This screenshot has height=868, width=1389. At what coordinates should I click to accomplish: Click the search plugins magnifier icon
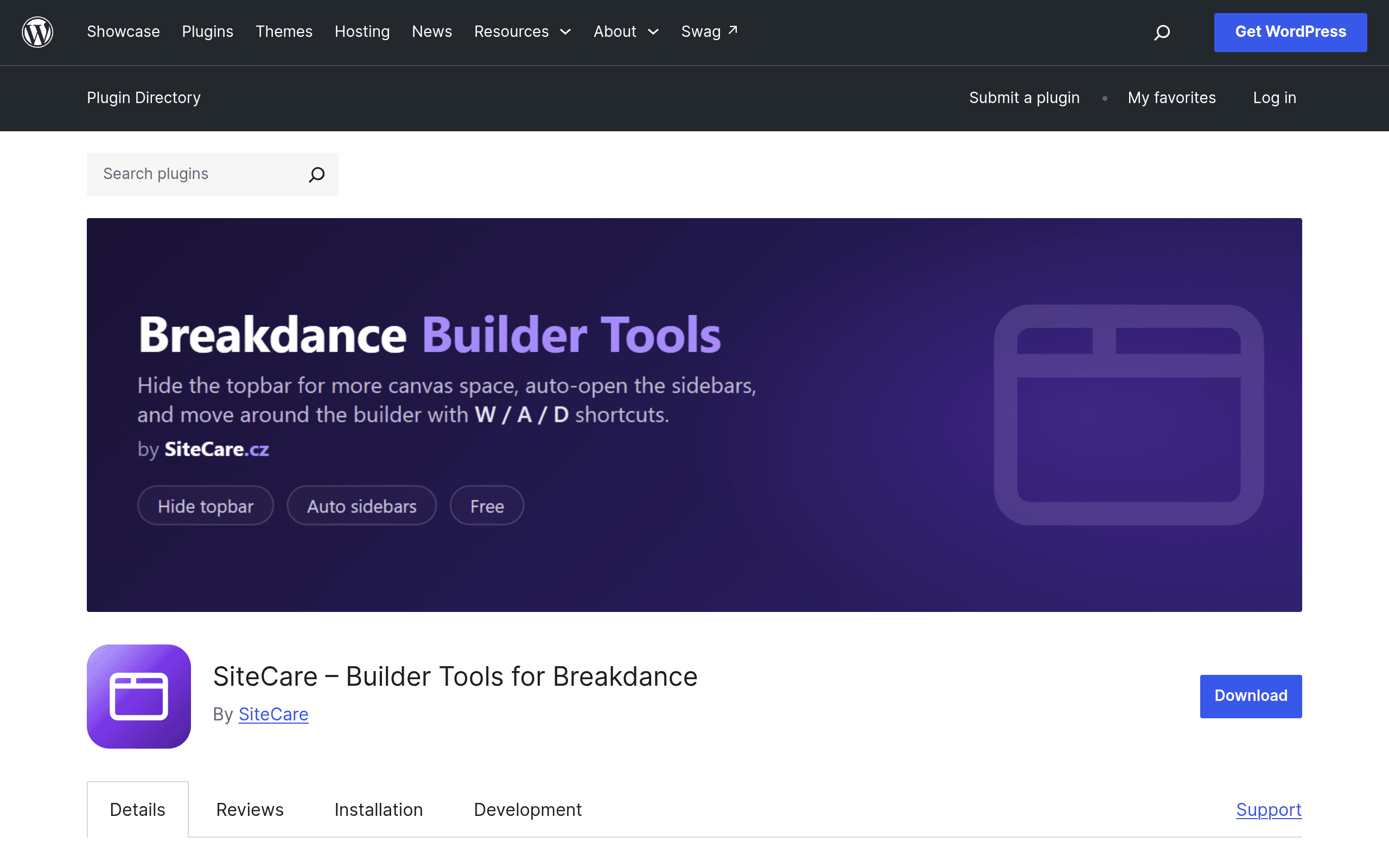click(317, 175)
